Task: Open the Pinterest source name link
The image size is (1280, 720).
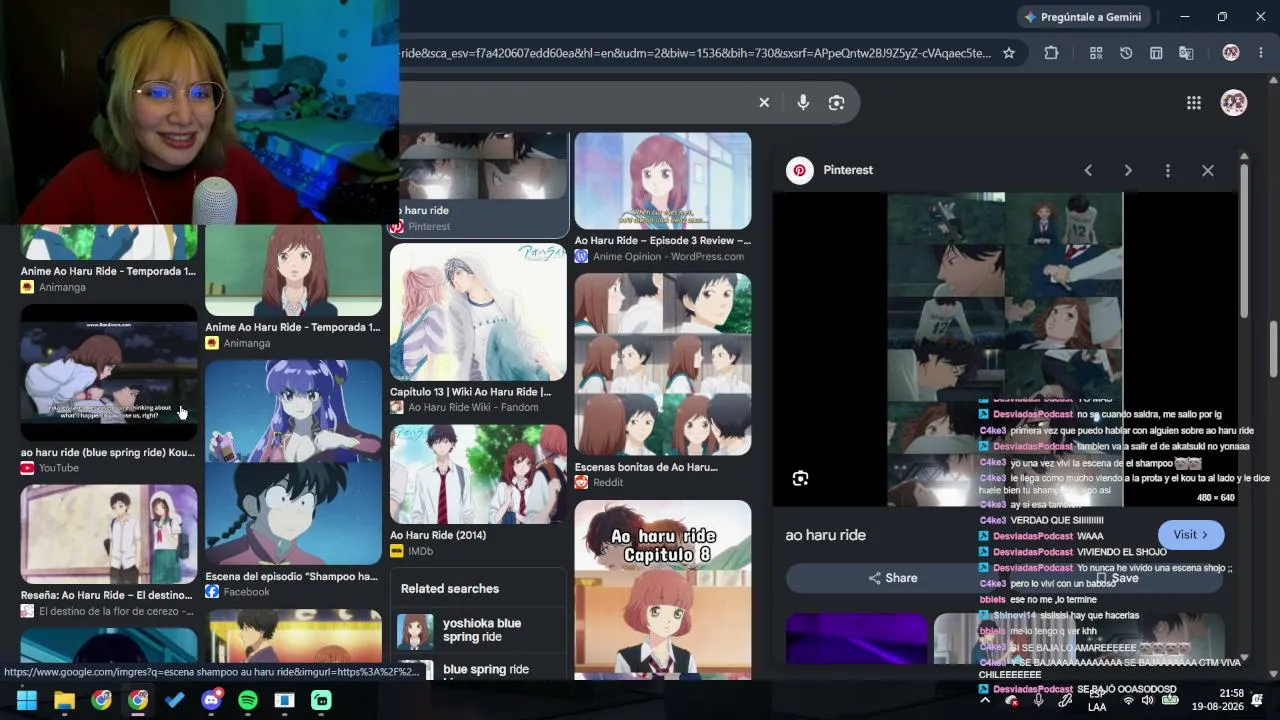Action: pos(848,170)
